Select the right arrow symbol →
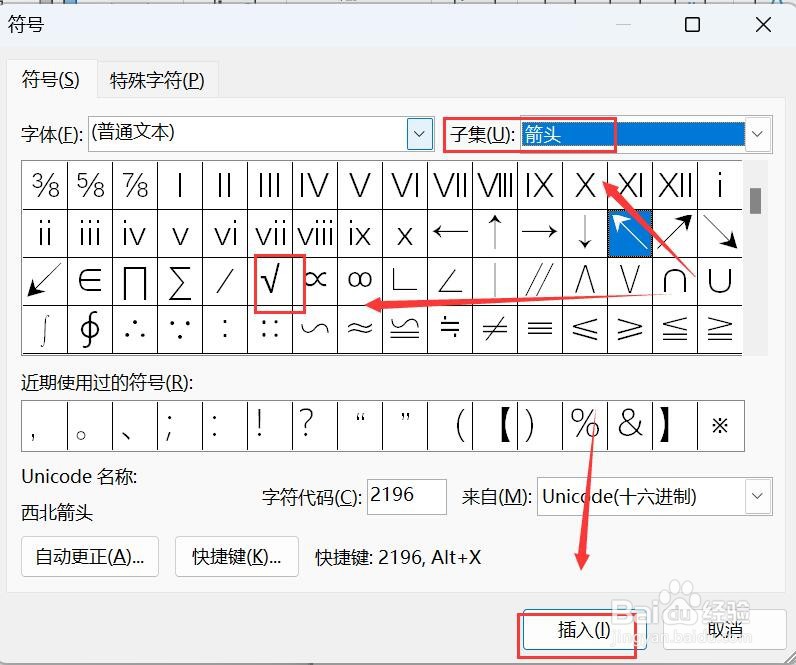 click(x=540, y=233)
